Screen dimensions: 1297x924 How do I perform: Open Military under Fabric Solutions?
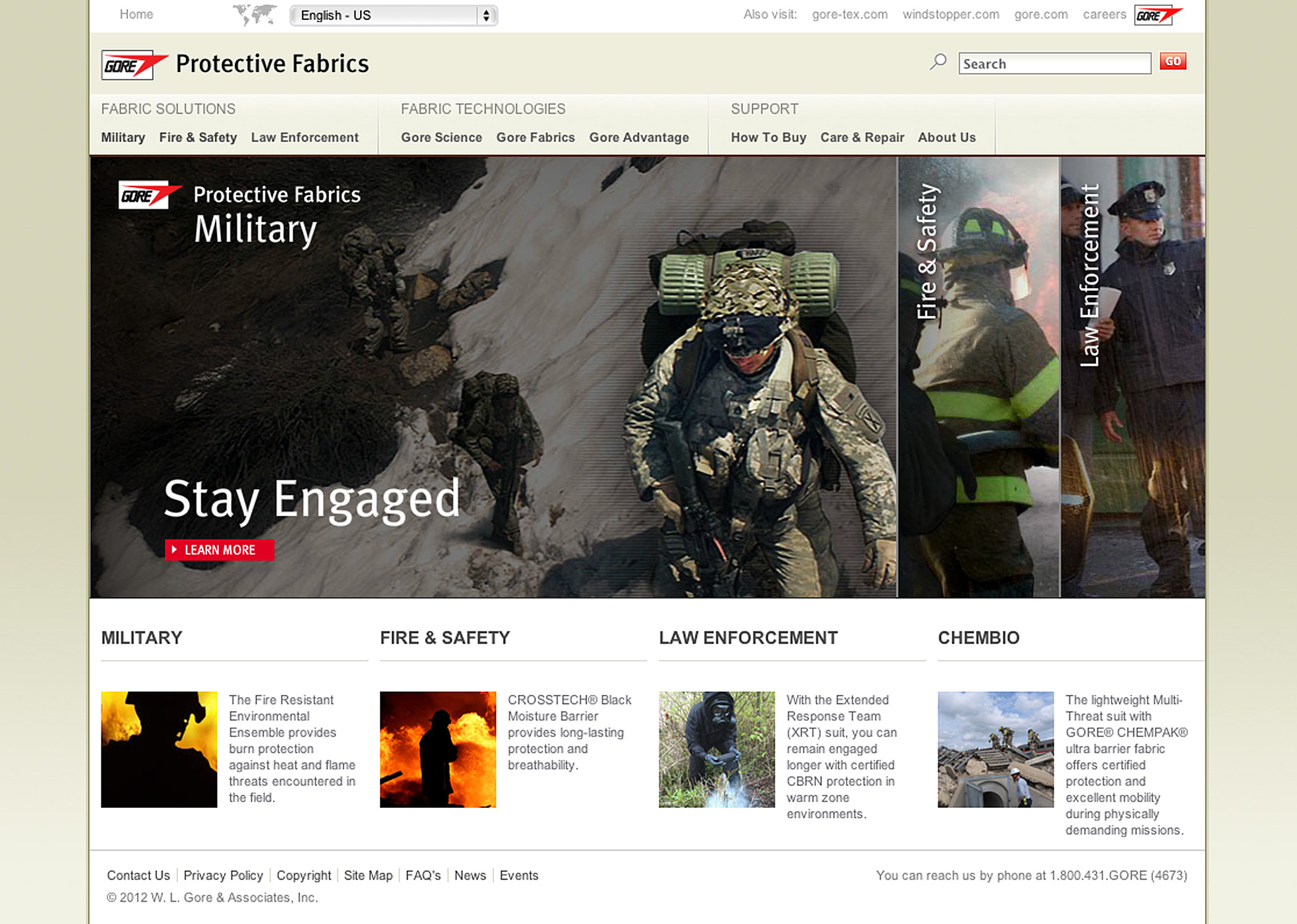tap(123, 137)
